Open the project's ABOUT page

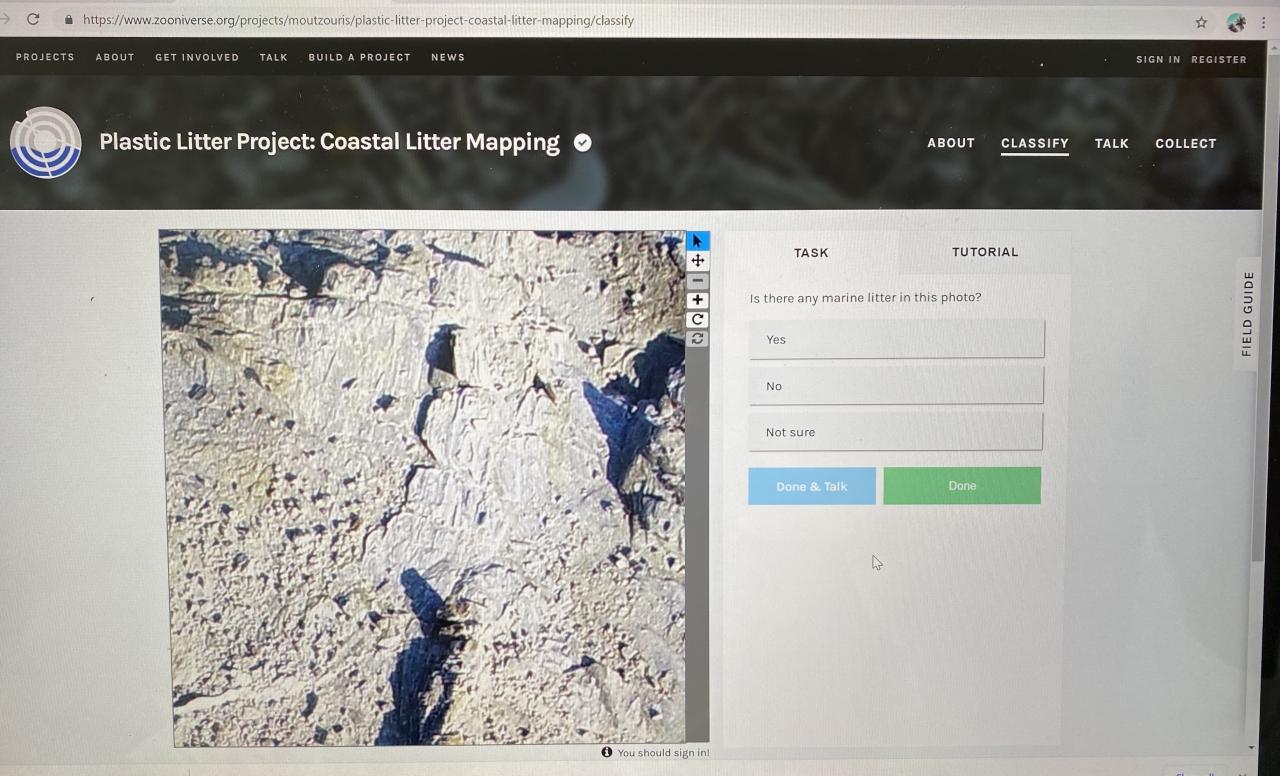951,143
